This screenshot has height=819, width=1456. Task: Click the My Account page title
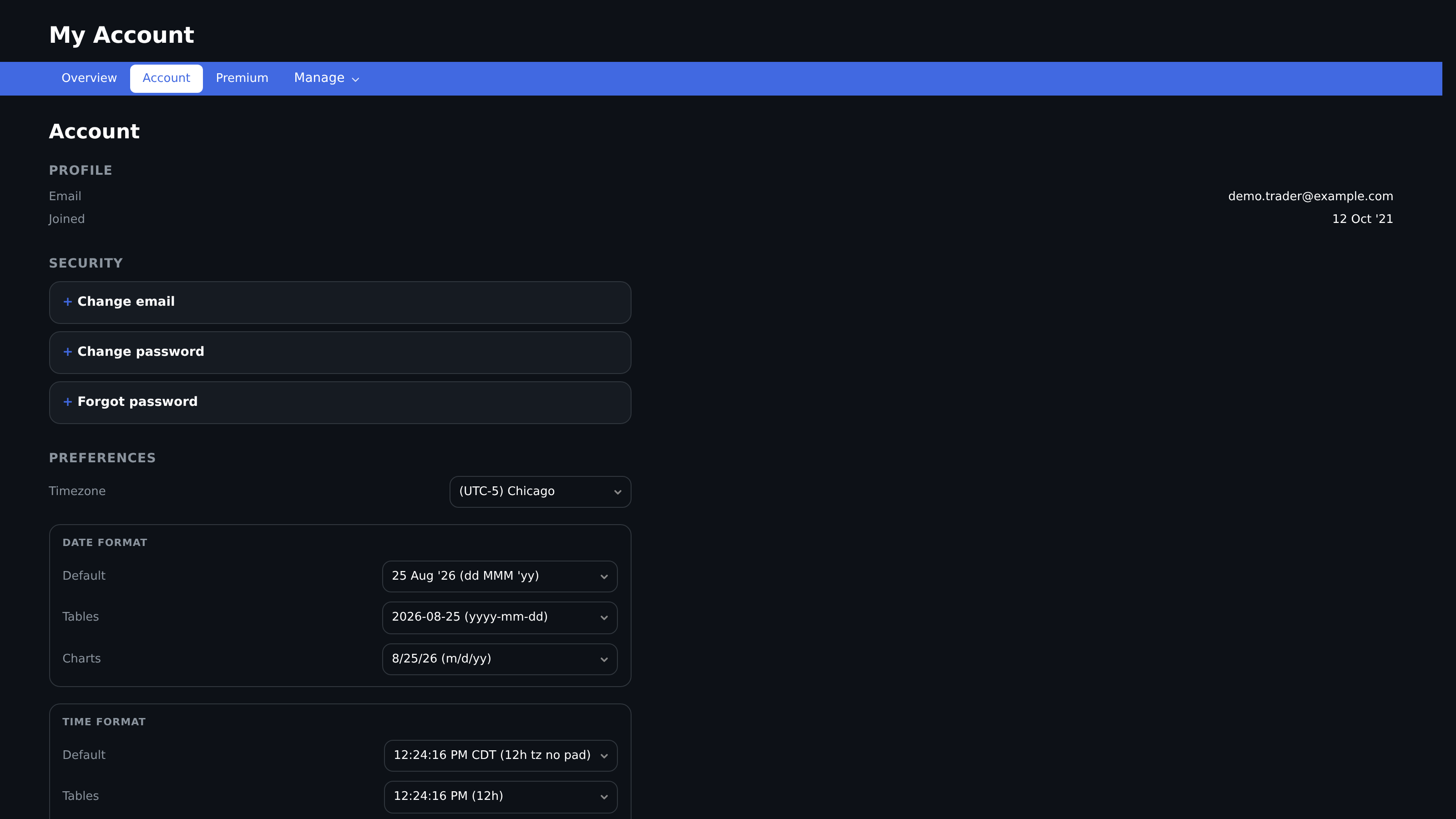click(x=121, y=35)
